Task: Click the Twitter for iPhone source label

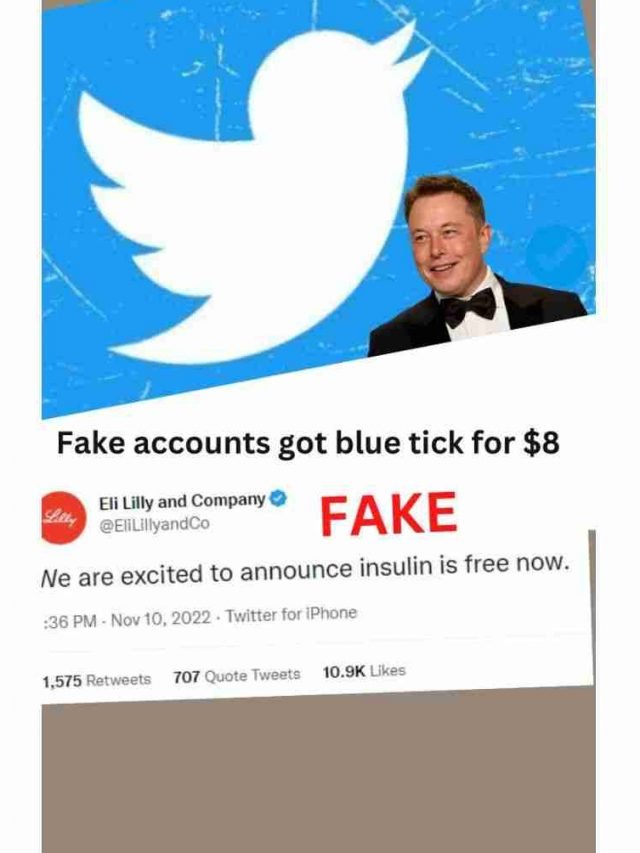Action: 291,615
